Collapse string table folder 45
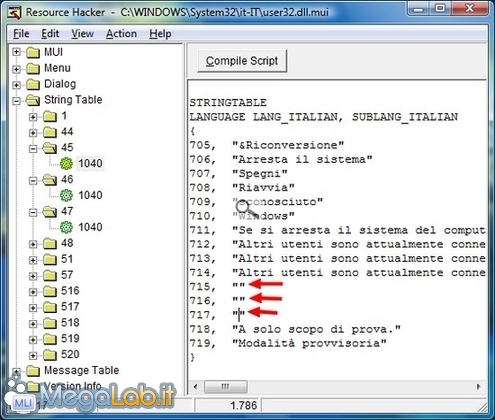495x420 pixels. coord(33,149)
